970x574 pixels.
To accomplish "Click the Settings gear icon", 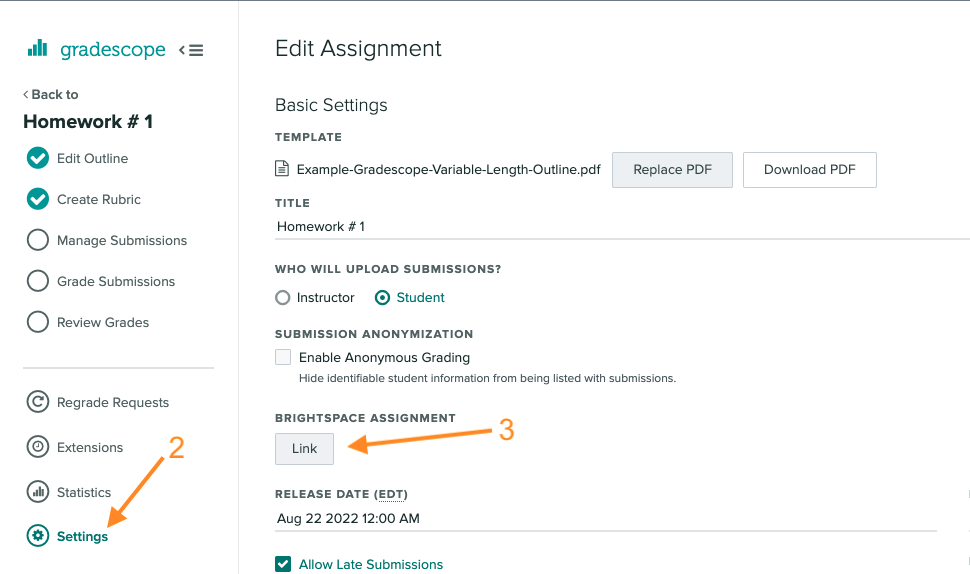I will [x=38, y=536].
